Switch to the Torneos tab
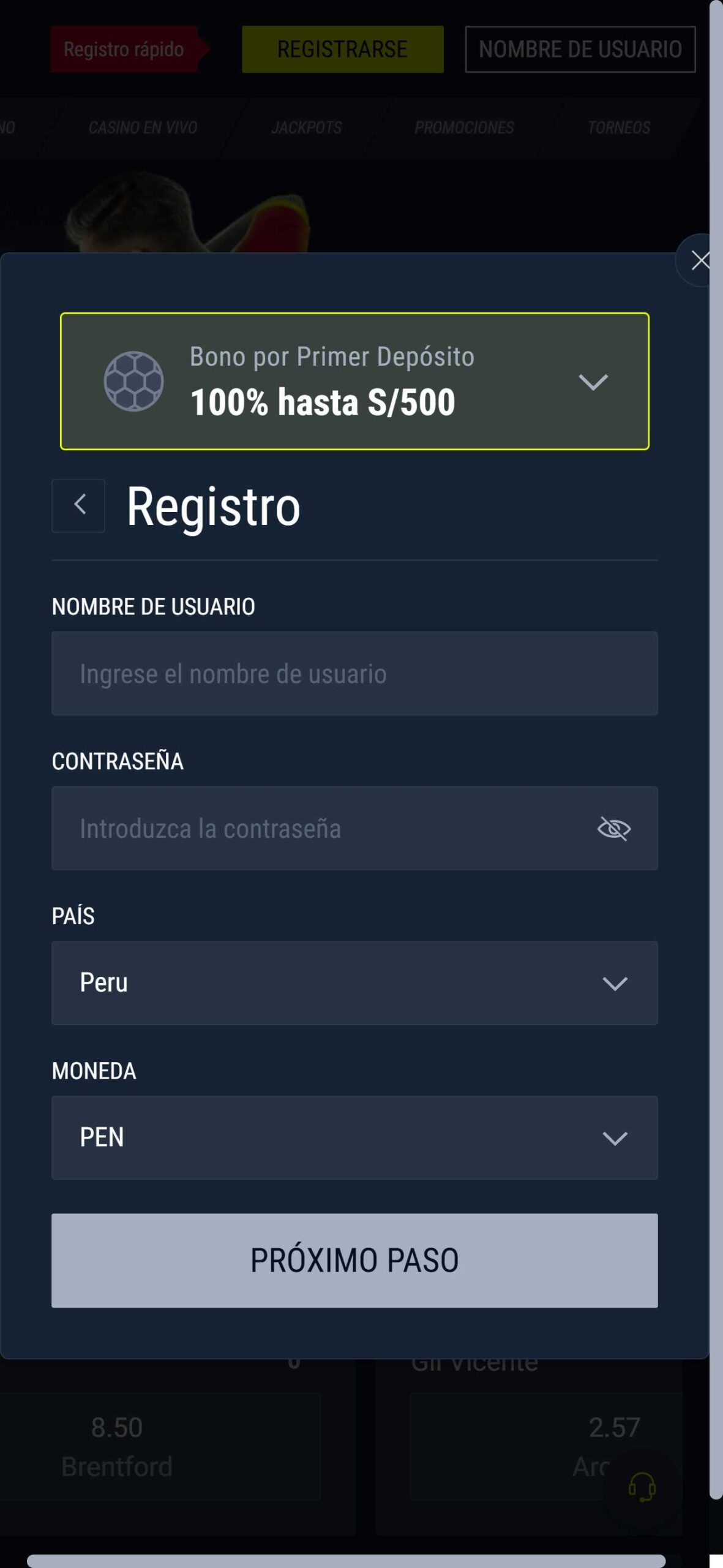Image resolution: width=723 pixels, height=1568 pixels. (618, 127)
